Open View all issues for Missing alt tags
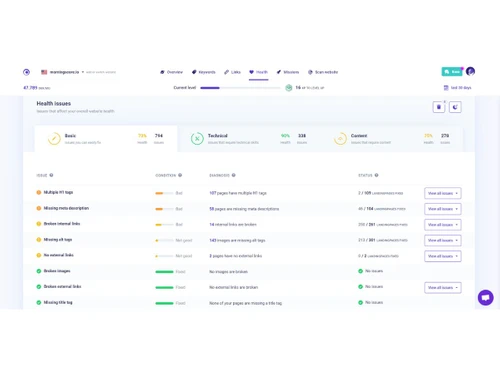Screen dimensions: 500x375 pyautogui.click(x=443, y=240)
